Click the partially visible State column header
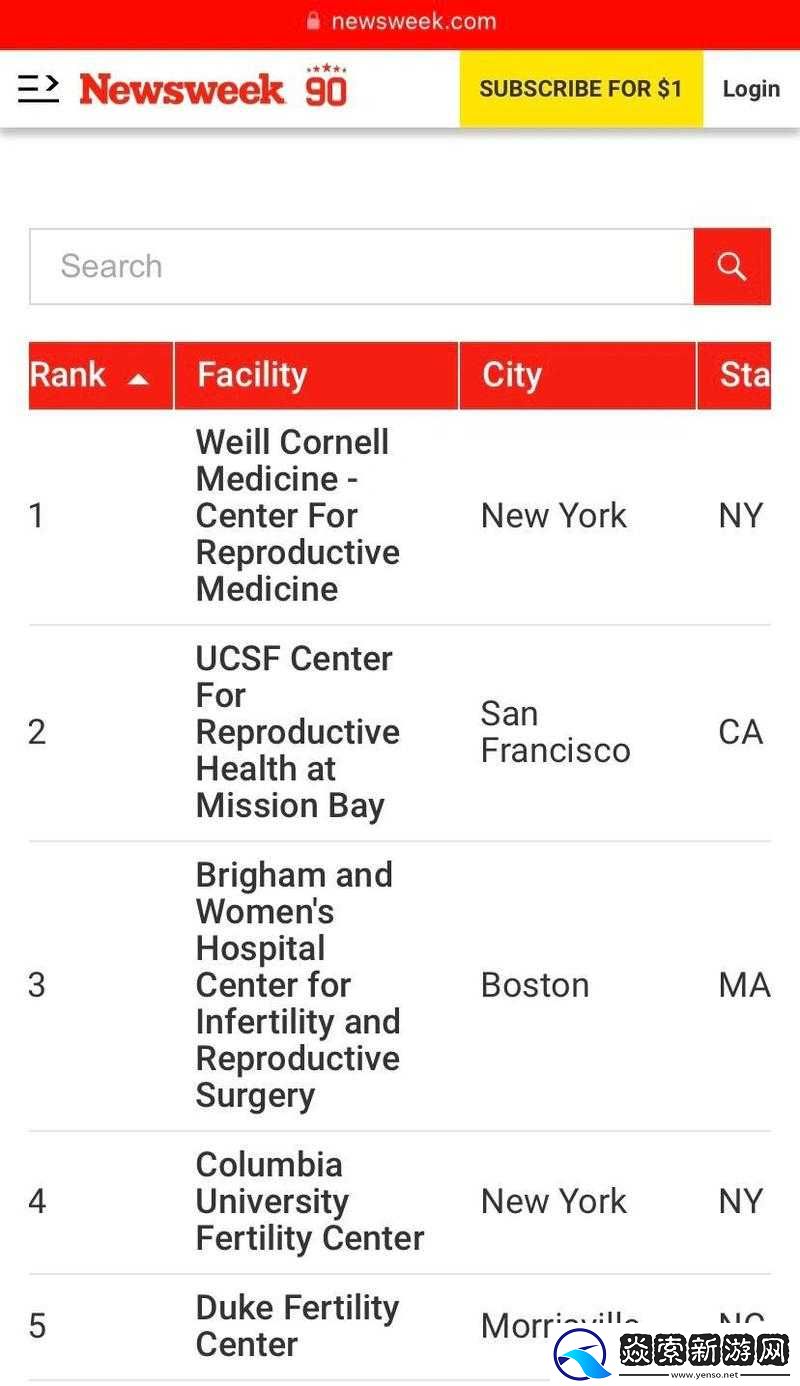The width and height of the screenshot is (800, 1386). point(744,375)
